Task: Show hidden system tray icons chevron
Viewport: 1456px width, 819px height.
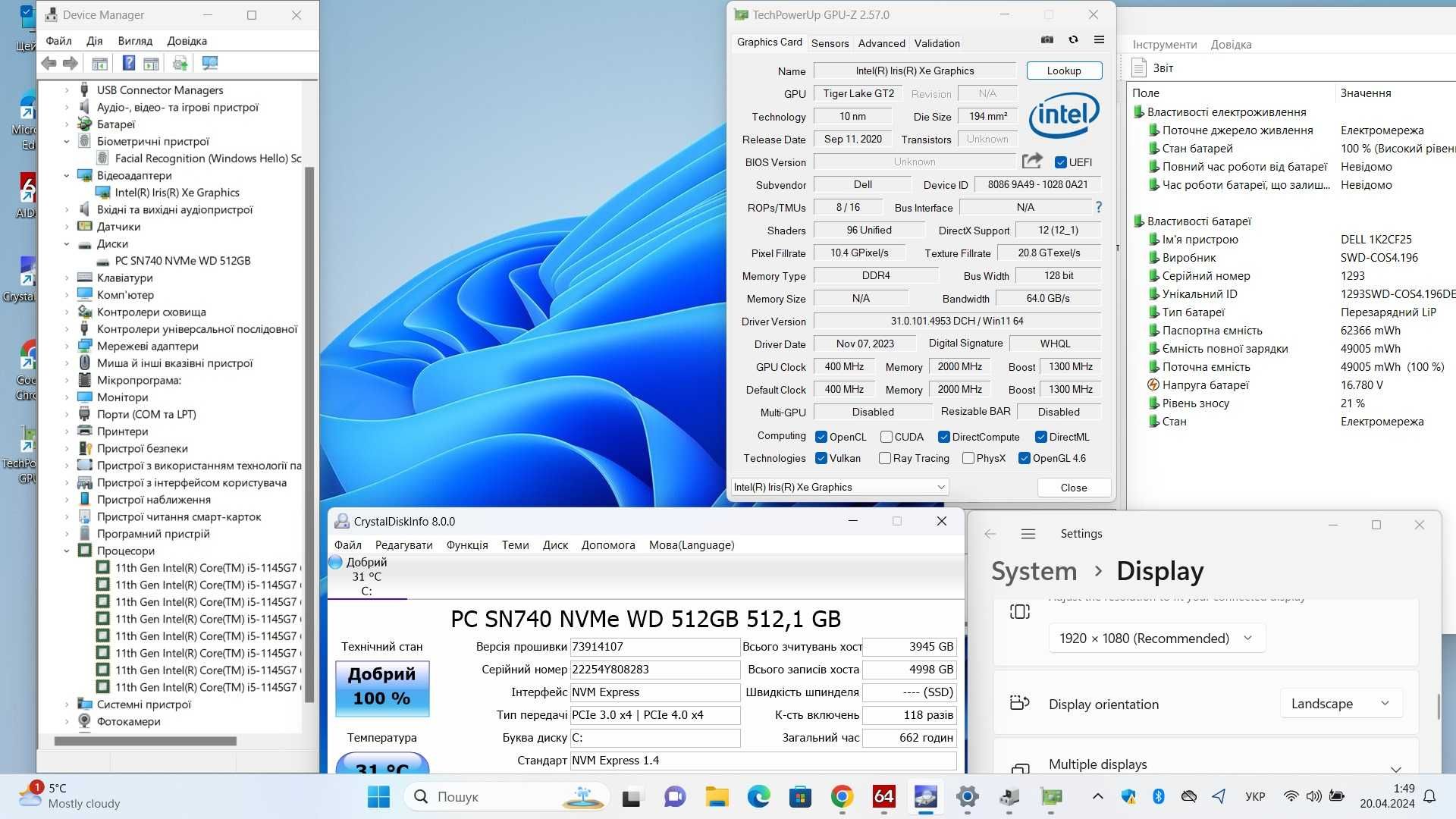Action: 1097,796
